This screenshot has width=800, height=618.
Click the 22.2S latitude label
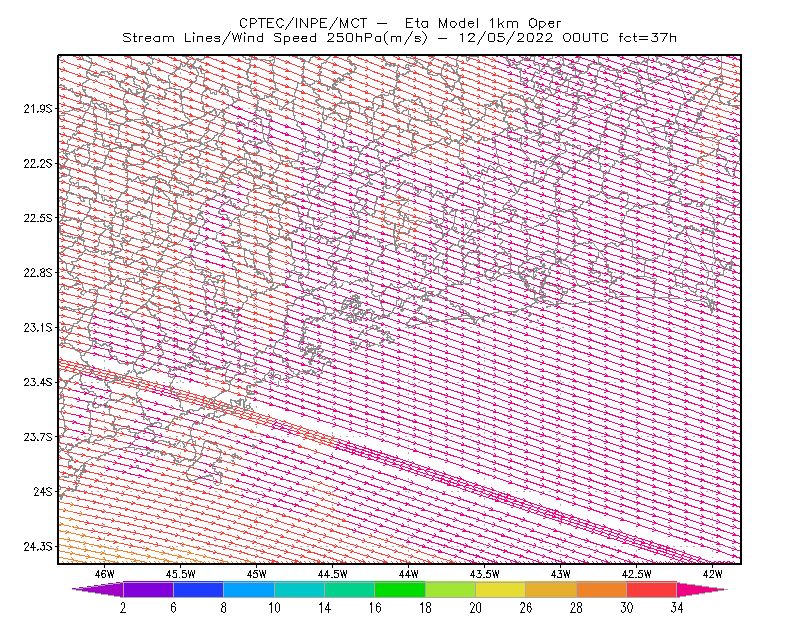(x=37, y=163)
